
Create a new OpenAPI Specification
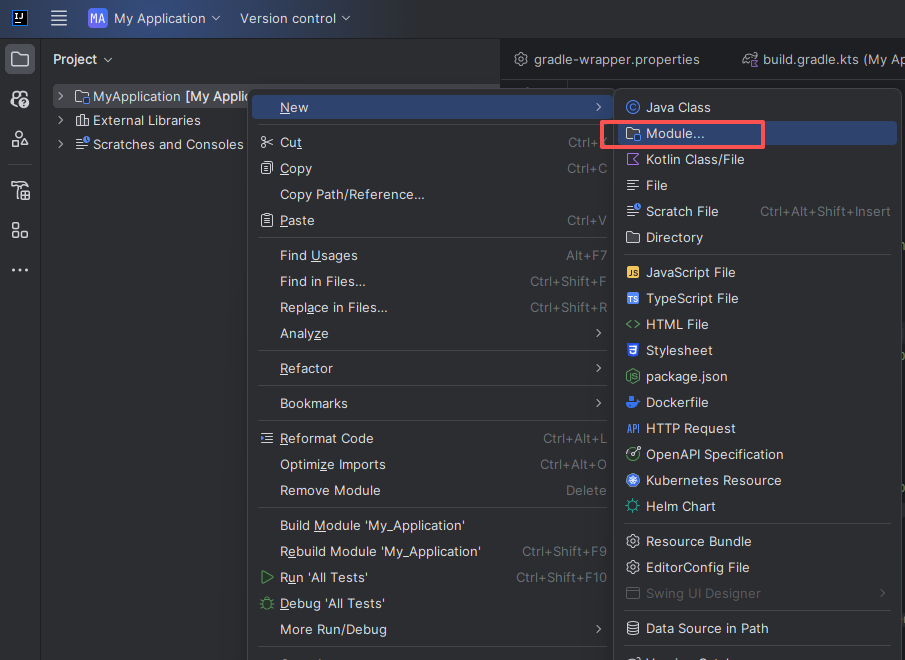pos(757,454)
